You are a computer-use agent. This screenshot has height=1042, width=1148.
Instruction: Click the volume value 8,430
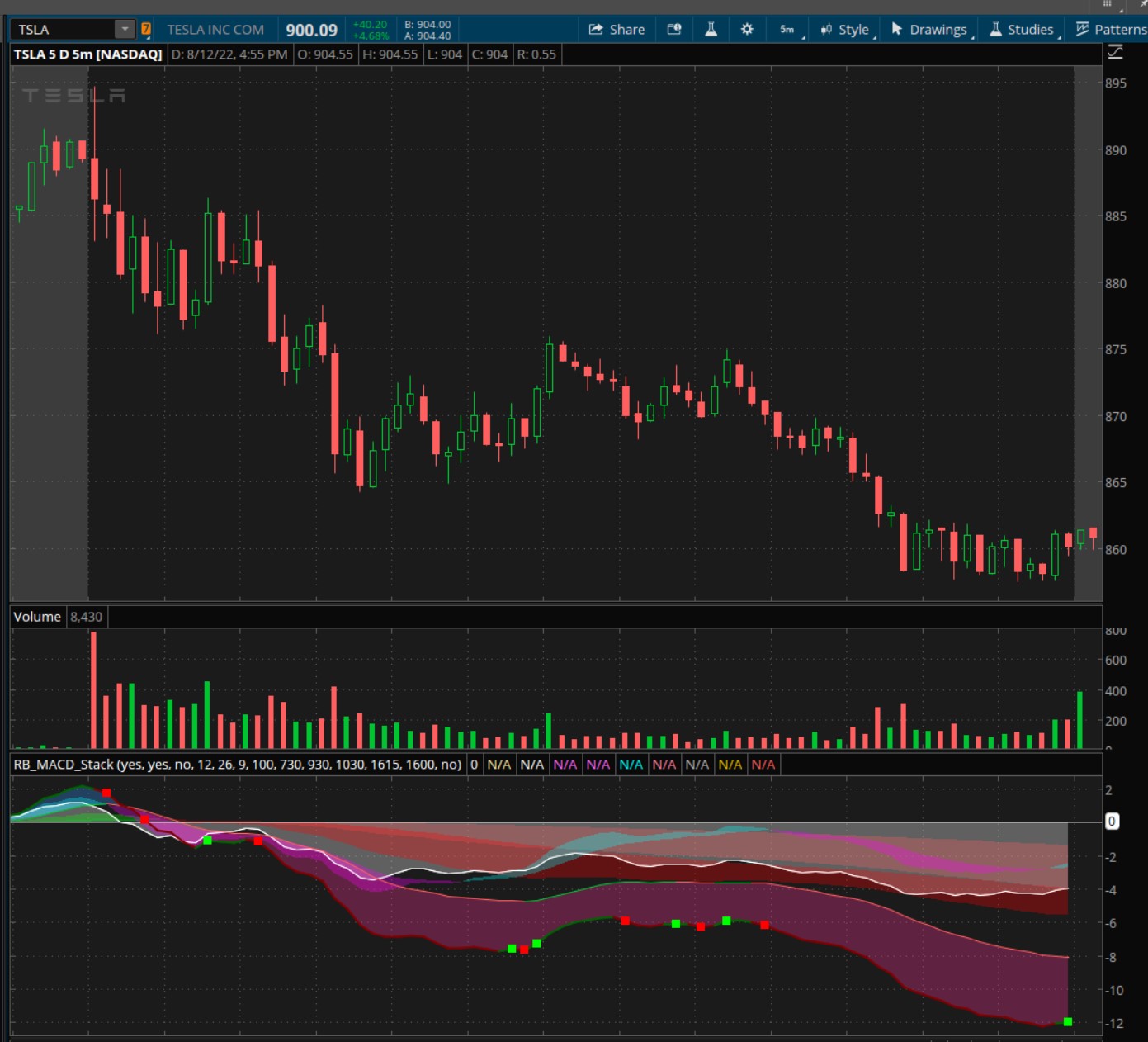pyautogui.click(x=86, y=617)
